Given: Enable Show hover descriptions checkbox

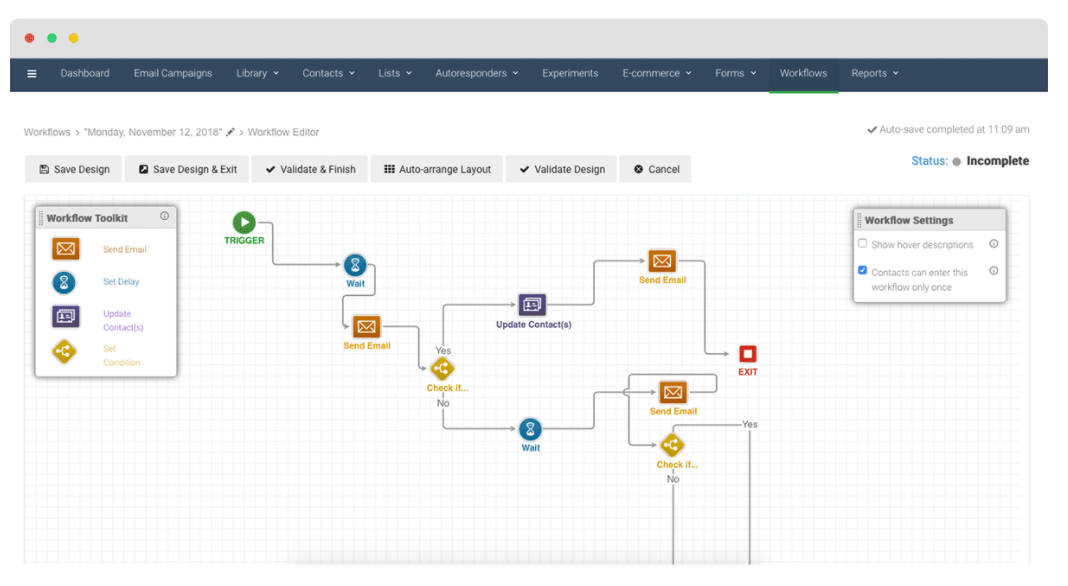Looking at the screenshot, I should pos(863,243).
